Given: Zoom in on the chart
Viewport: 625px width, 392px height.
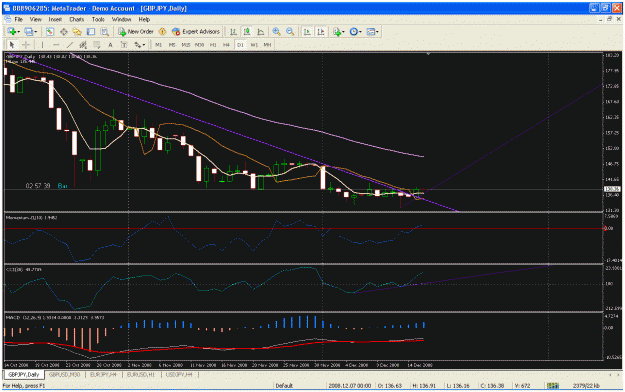Looking at the screenshot, I should (276, 32).
